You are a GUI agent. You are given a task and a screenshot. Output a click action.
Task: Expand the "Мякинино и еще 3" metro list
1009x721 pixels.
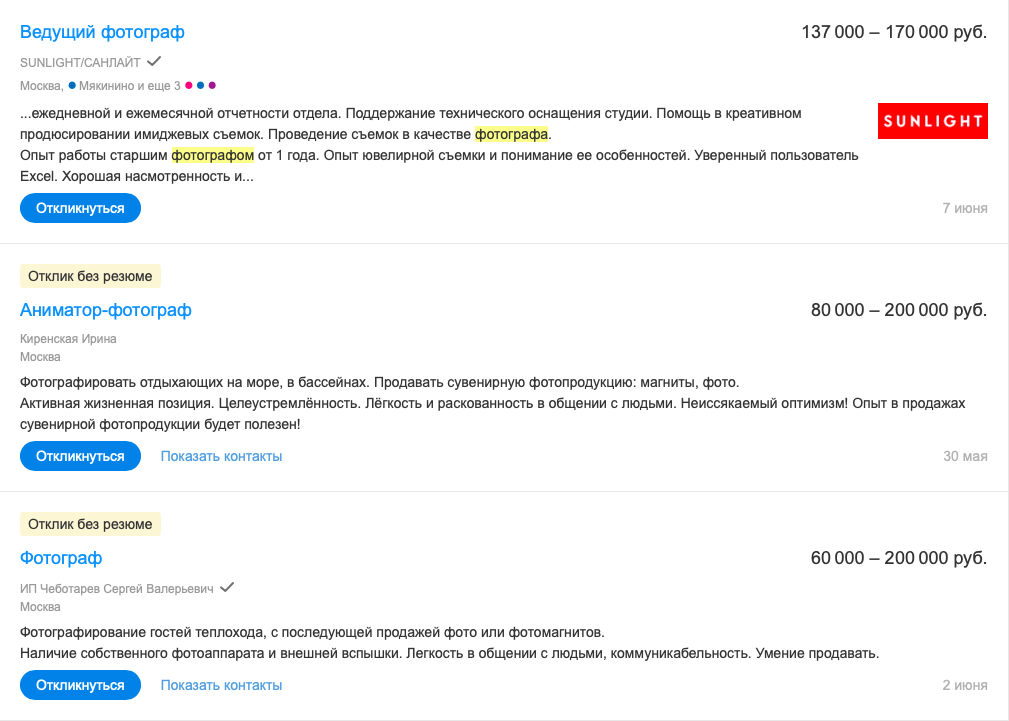129,86
